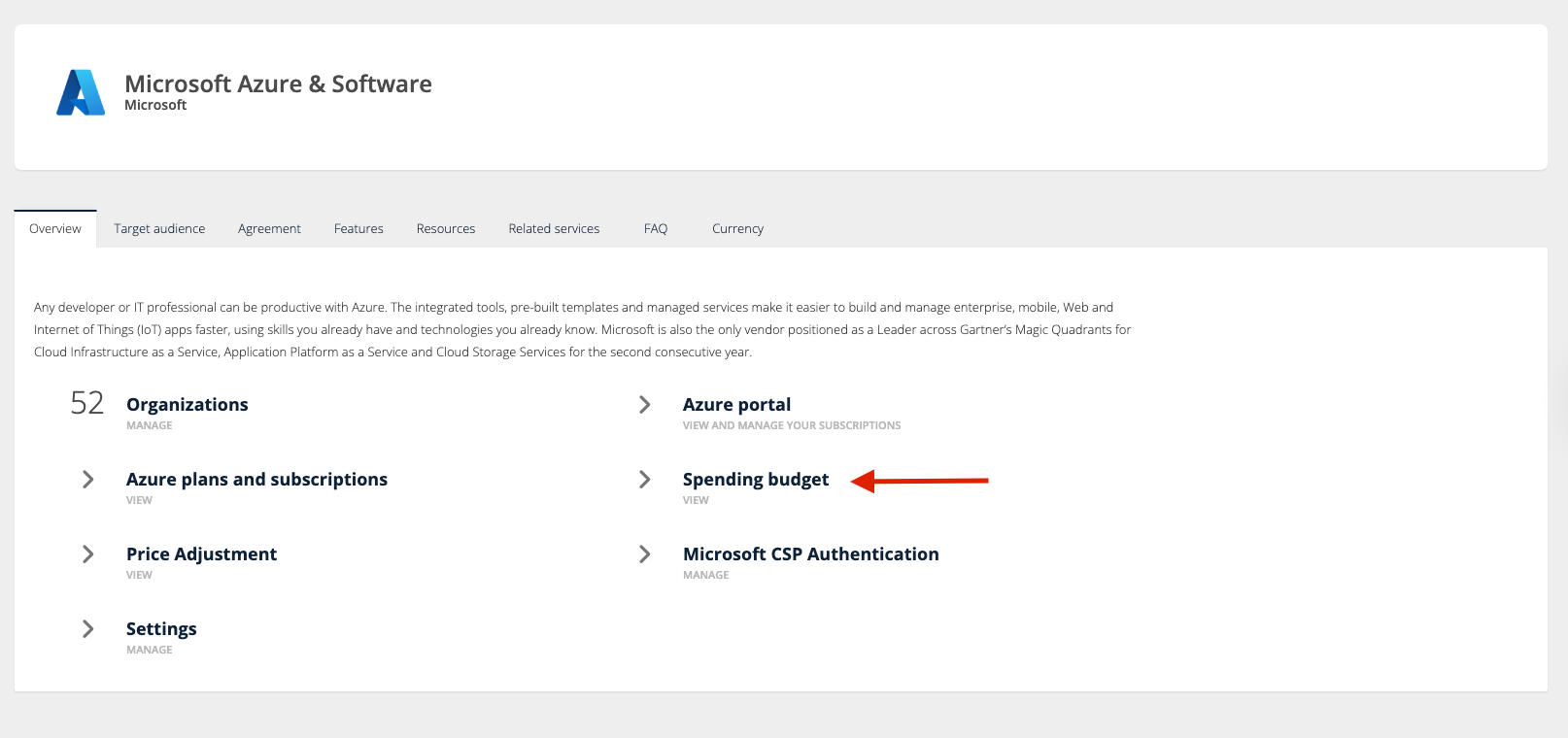Switch to the Overview tab
Viewport: 1568px width, 738px height.
tap(55, 229)
